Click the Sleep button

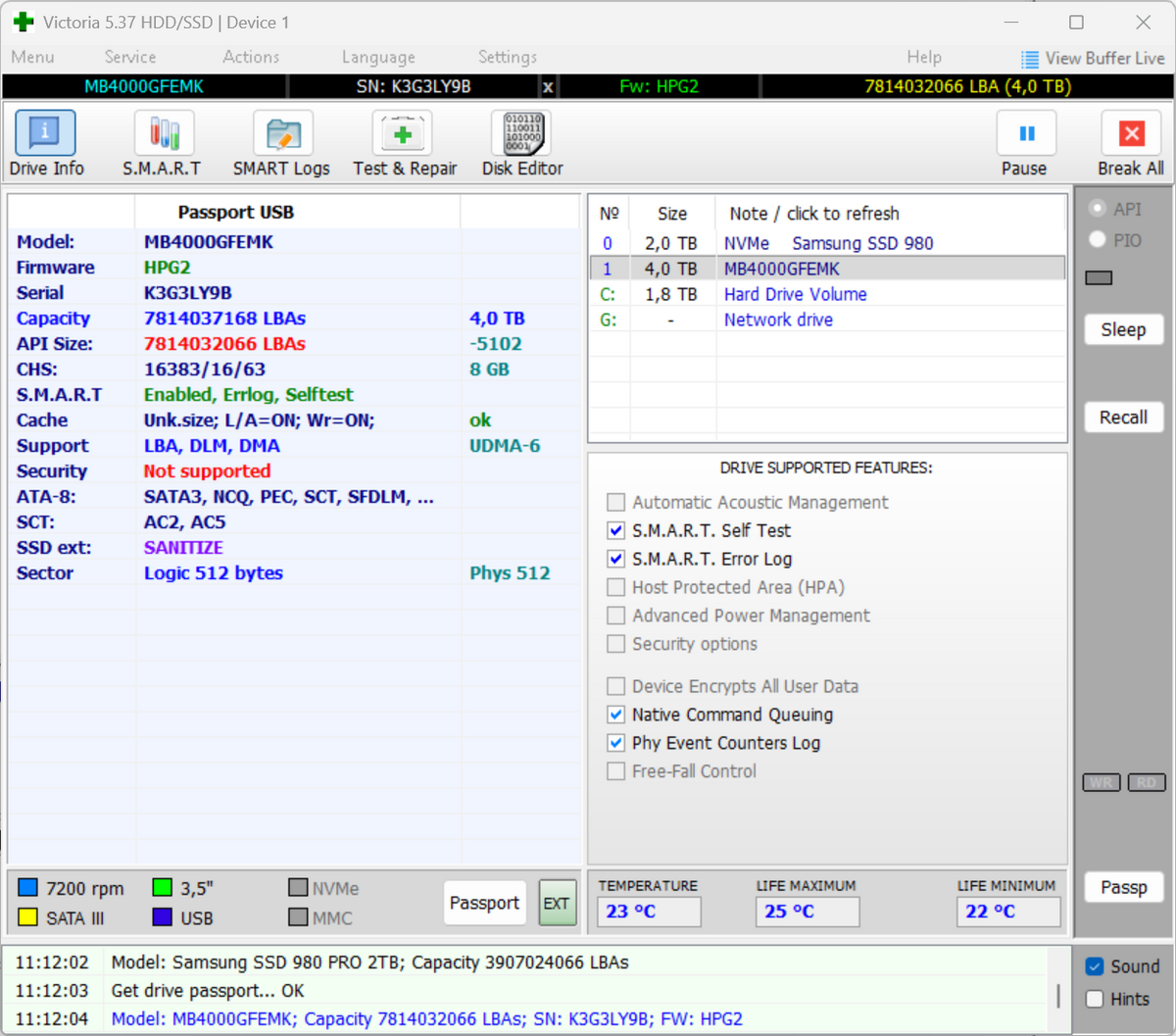pos(1123,330)
